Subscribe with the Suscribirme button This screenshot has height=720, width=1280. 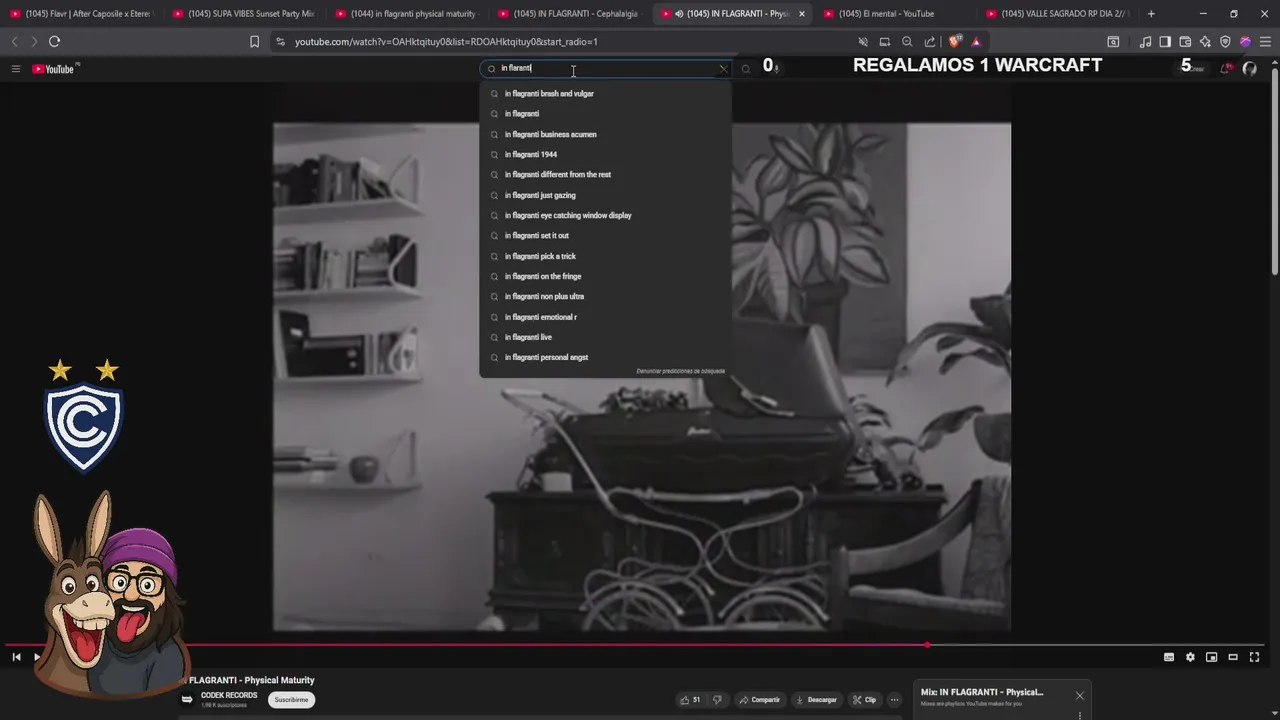[x=291, y=700]
